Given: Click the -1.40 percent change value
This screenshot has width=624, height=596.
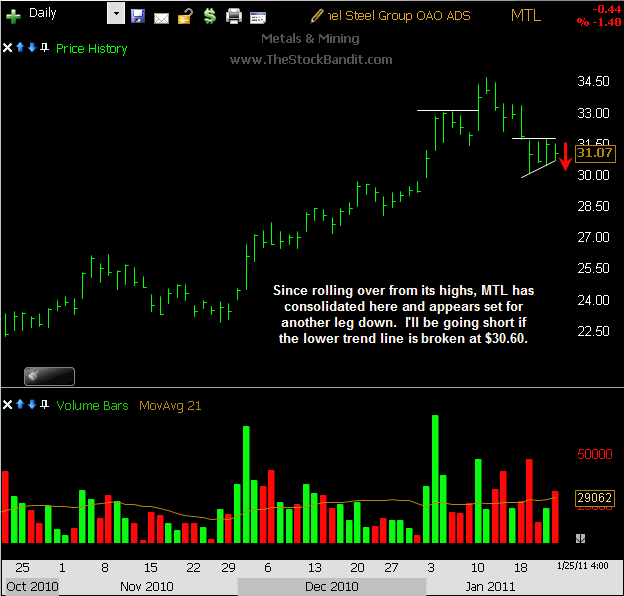Looking at the screenshot, I should pos(606,22).
